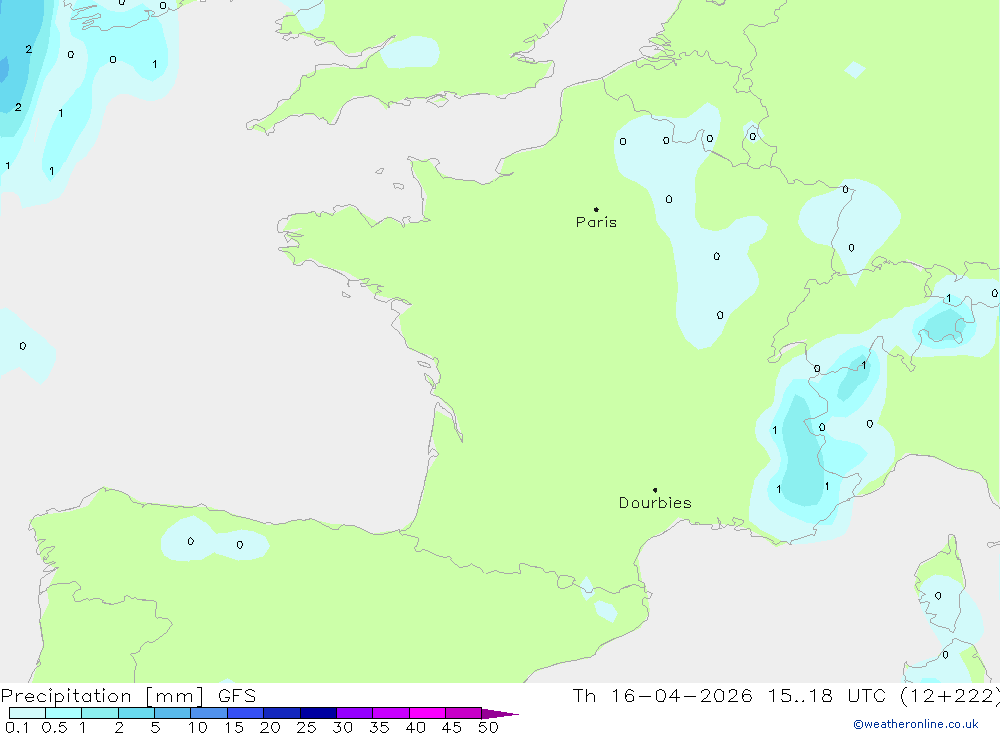Click the legend label '50'
Screen dimensions: 1000x733
tap(488, 727)
